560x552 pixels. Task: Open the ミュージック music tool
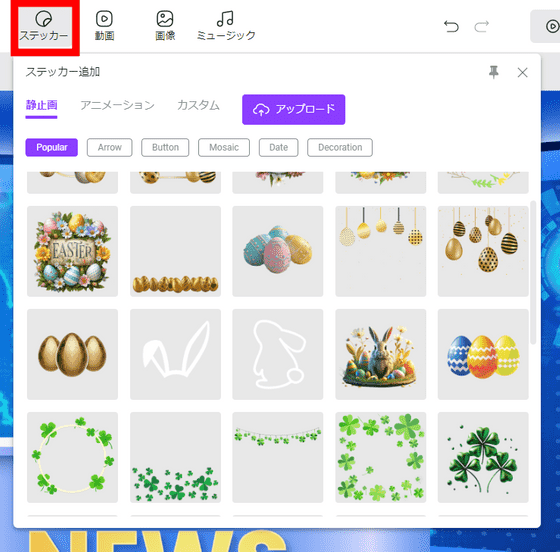click(226, 26)
